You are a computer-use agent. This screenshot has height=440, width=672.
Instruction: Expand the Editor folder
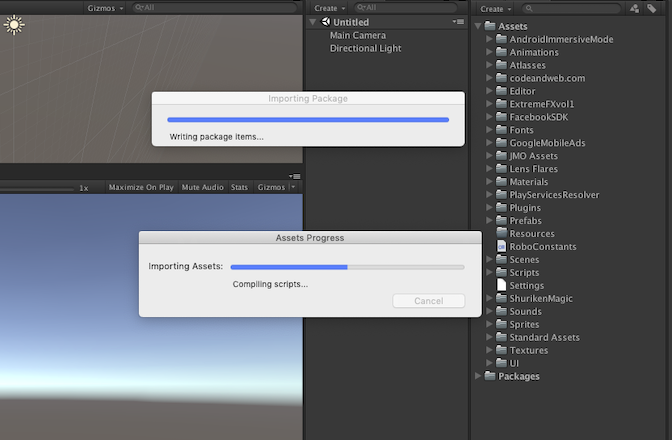pos(489,91)
